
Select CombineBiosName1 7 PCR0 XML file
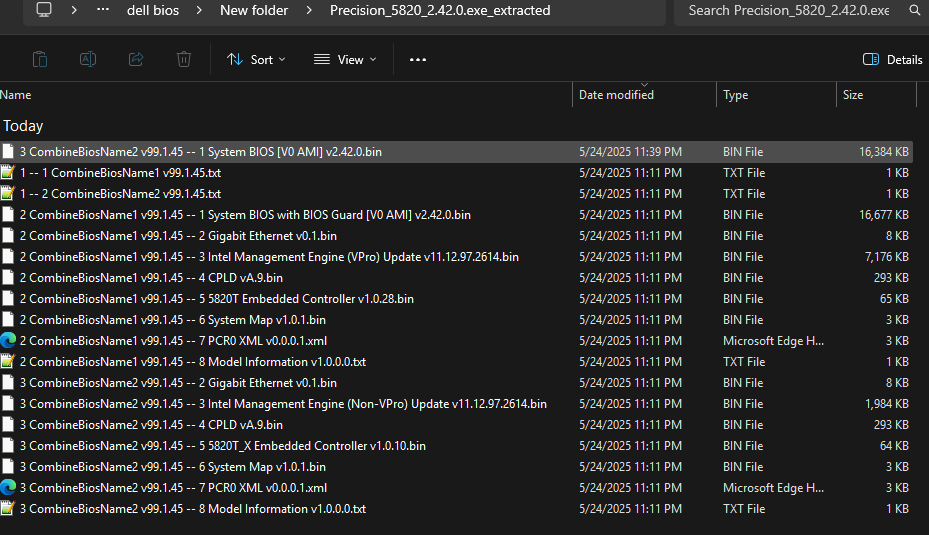(456, 341)
